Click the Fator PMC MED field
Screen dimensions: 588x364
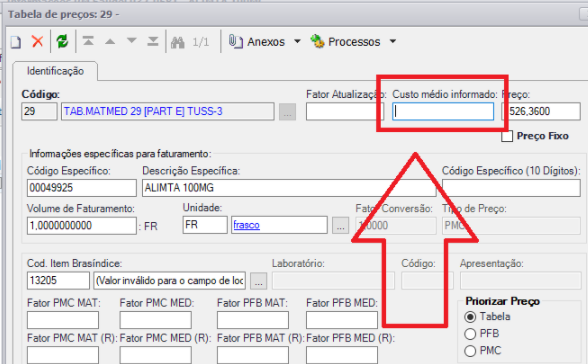click(156, 320)
